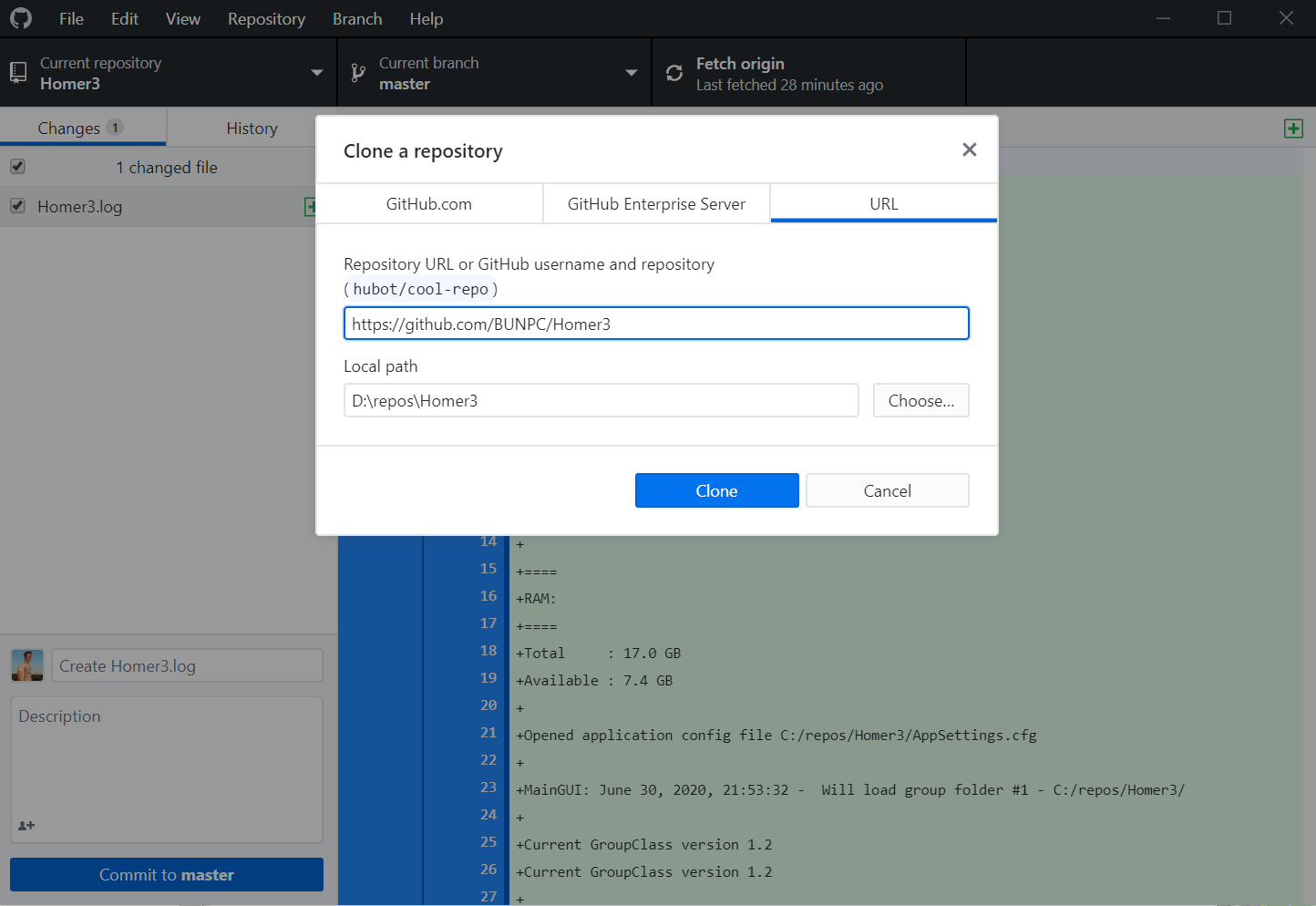This screenshot has width=1316, height=906.
Task: Focus the Local path input field
Action: tap(601, 400)
